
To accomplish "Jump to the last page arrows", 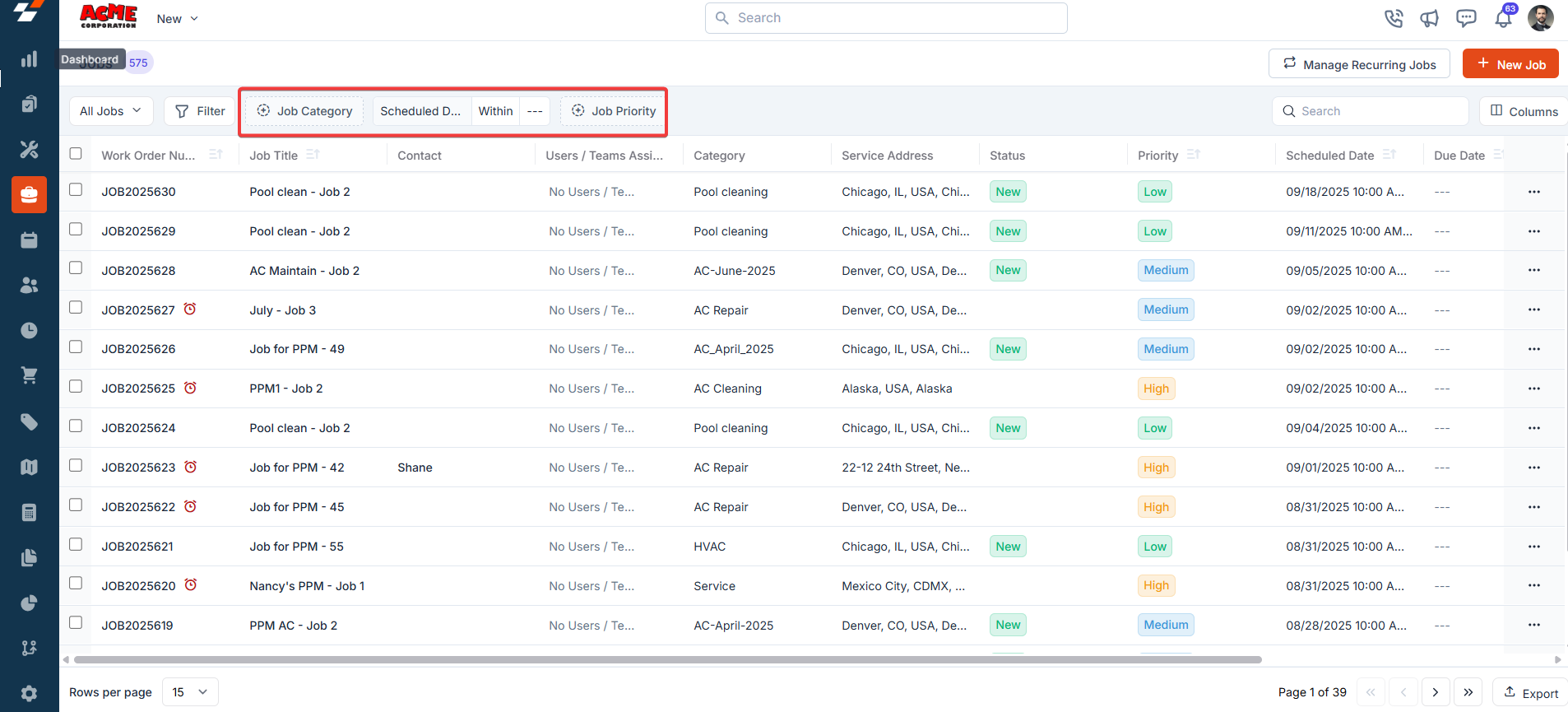I will pyautogui.click(x=1468, y=692).
